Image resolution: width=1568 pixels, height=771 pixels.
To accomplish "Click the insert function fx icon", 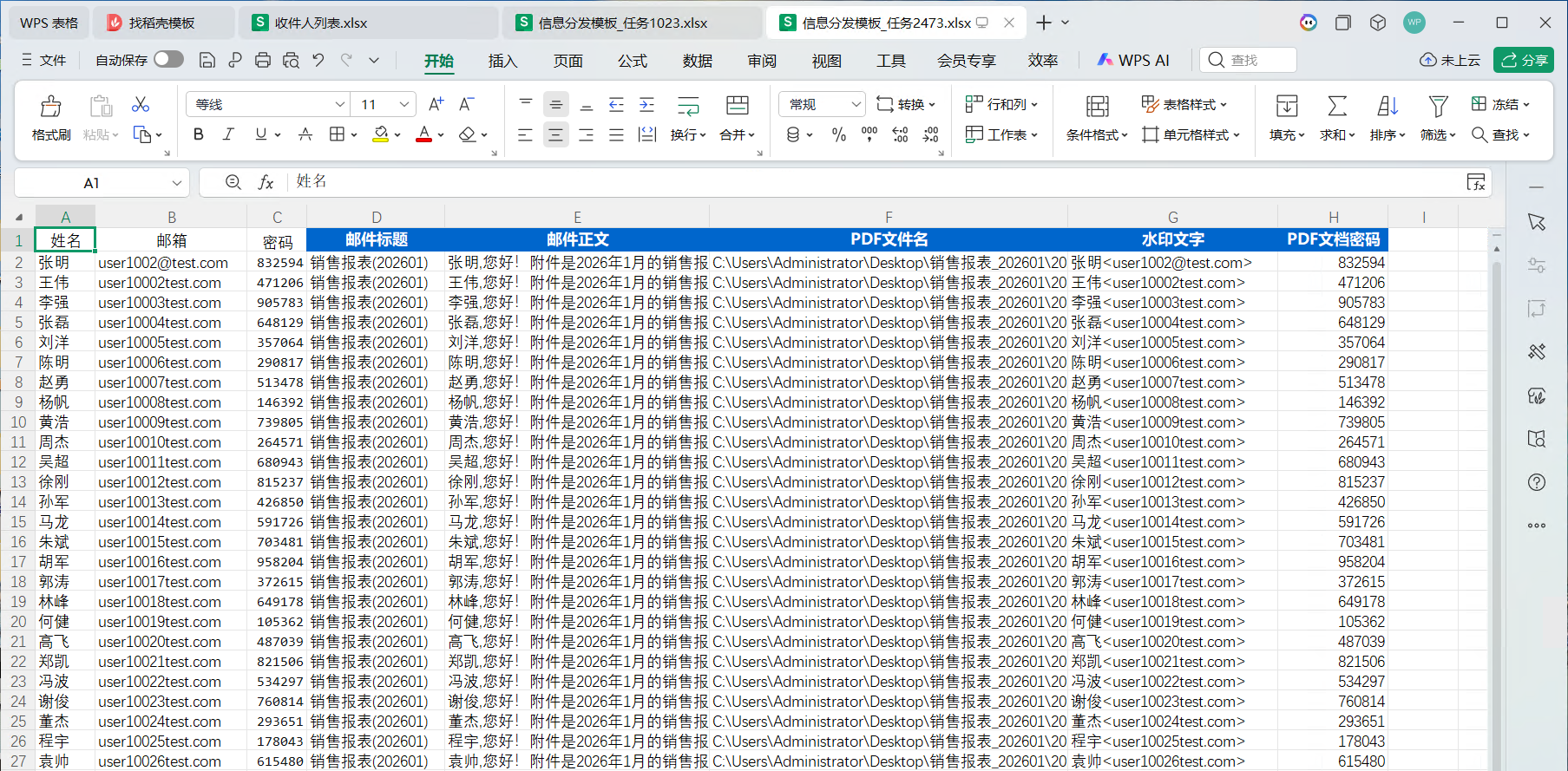I will click(x=266, y=182).
